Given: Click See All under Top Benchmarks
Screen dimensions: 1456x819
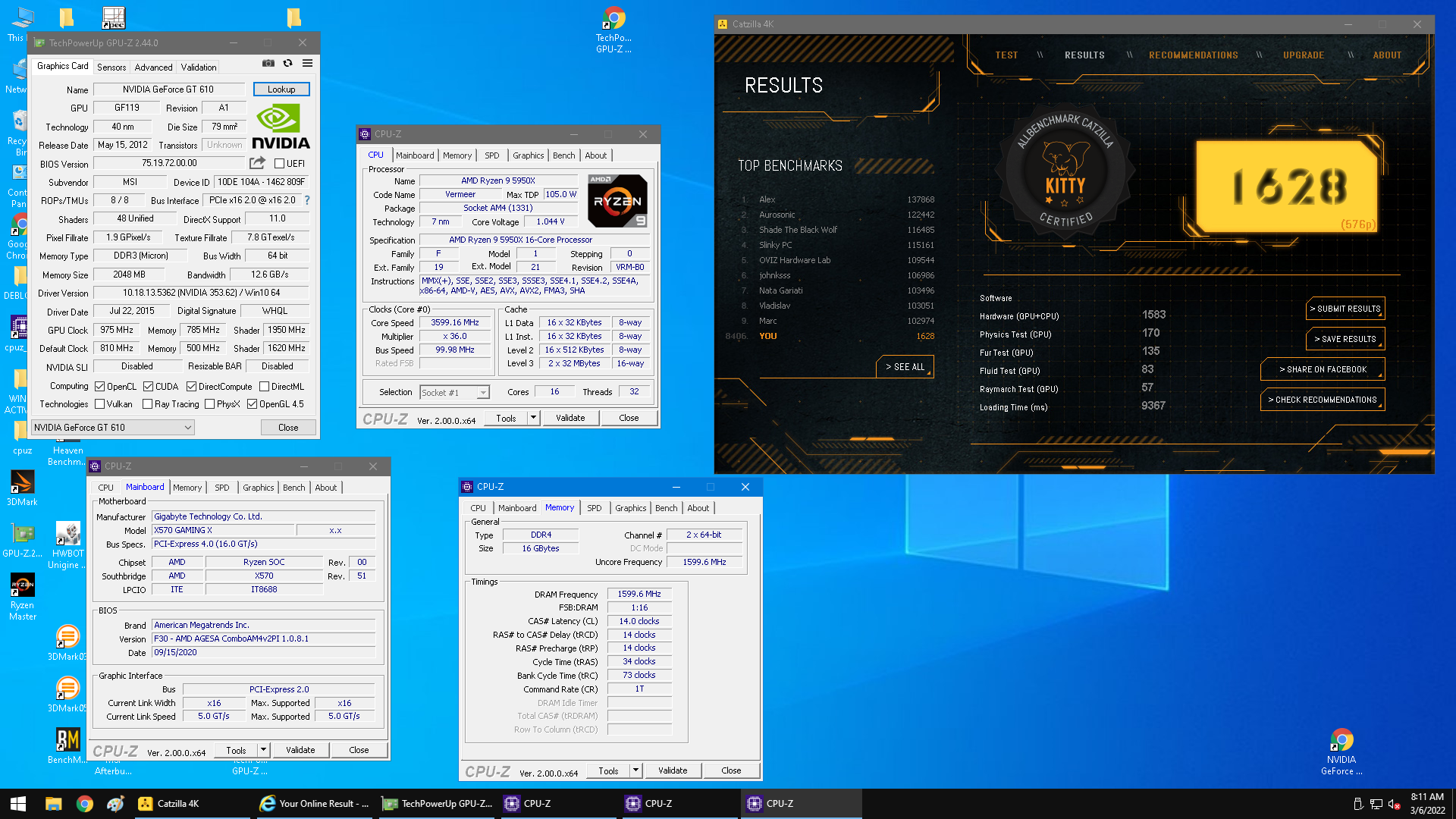Looking at the screenshot, I should pos(905,367).
